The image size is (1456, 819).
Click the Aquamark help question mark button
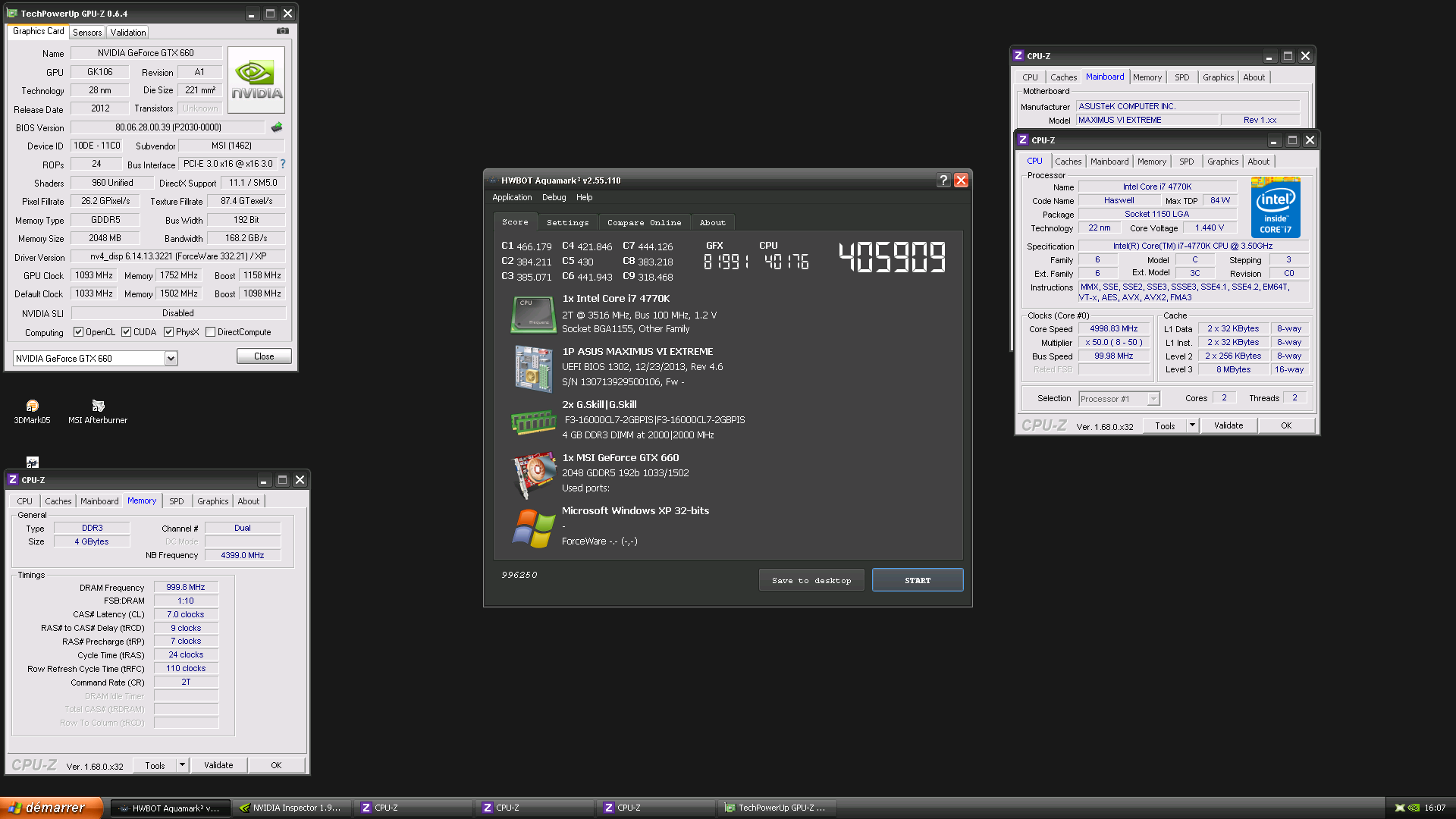tap(943, 180)
